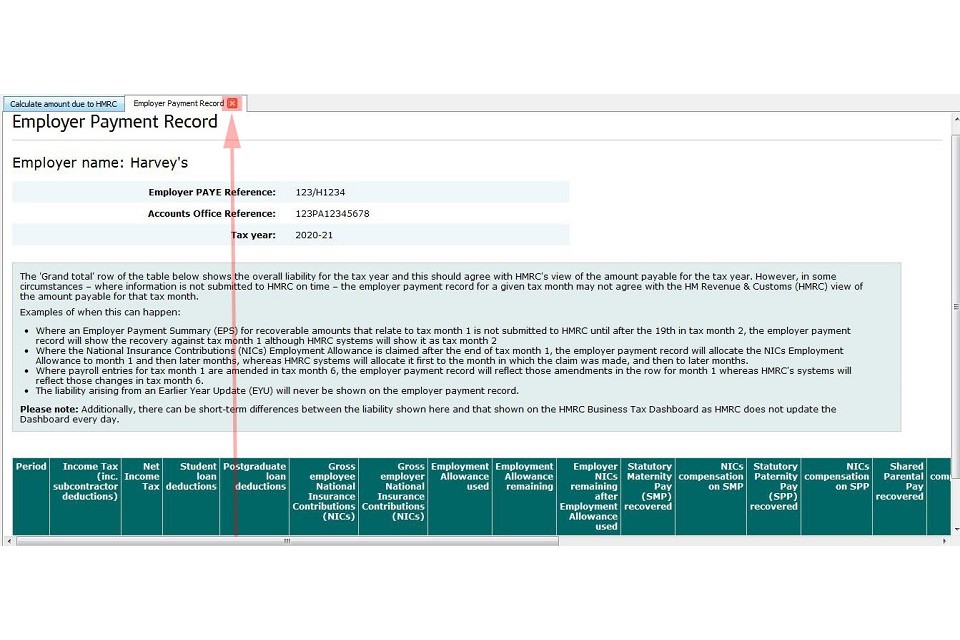The image size is (960, 640).
Task: Click Employer NICs remaining after Employment Allowance header
Action: [588, 497]
